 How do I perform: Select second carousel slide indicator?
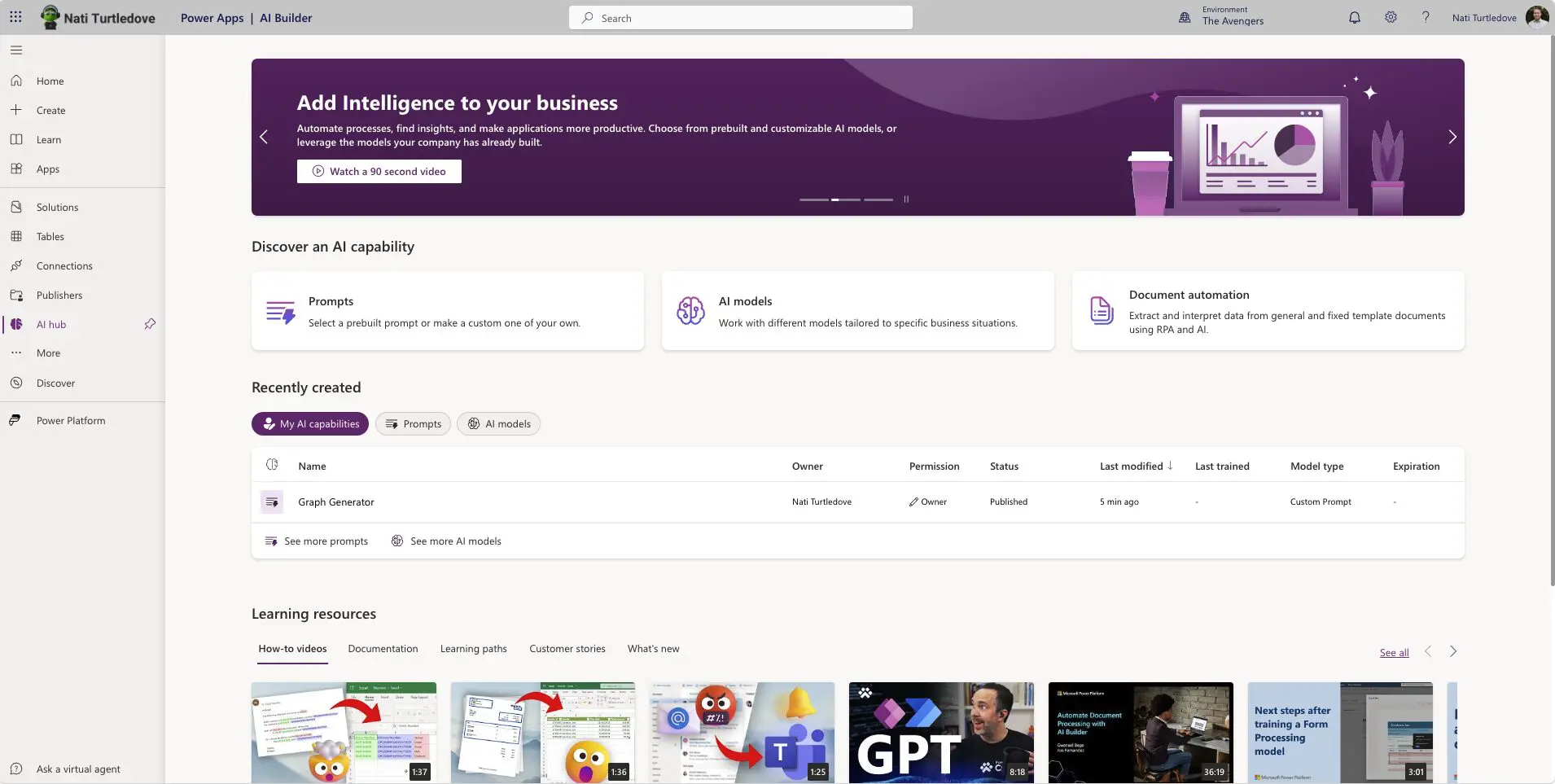point(846,199)
